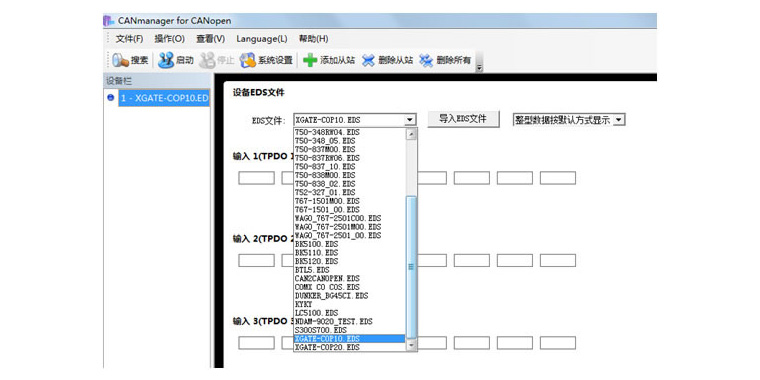760x380 pixels.
Task: Choose 750-837_10.EDS from the list
Action: coord(349,167)
